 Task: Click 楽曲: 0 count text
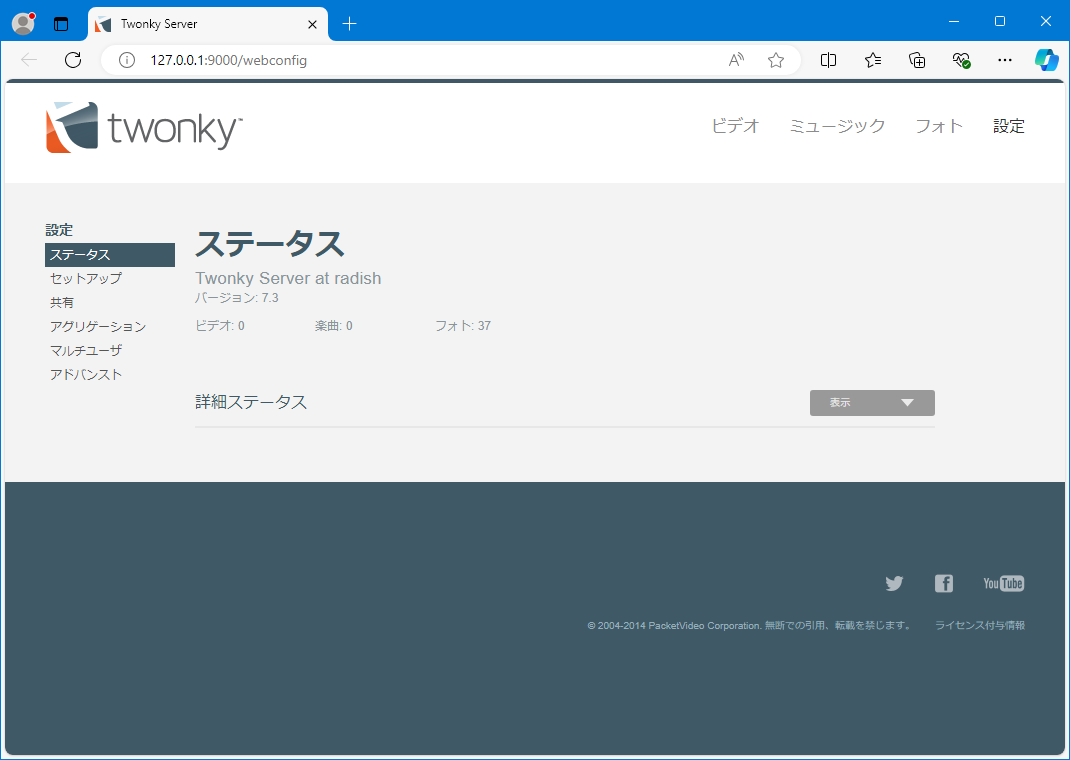click(334, 326)
